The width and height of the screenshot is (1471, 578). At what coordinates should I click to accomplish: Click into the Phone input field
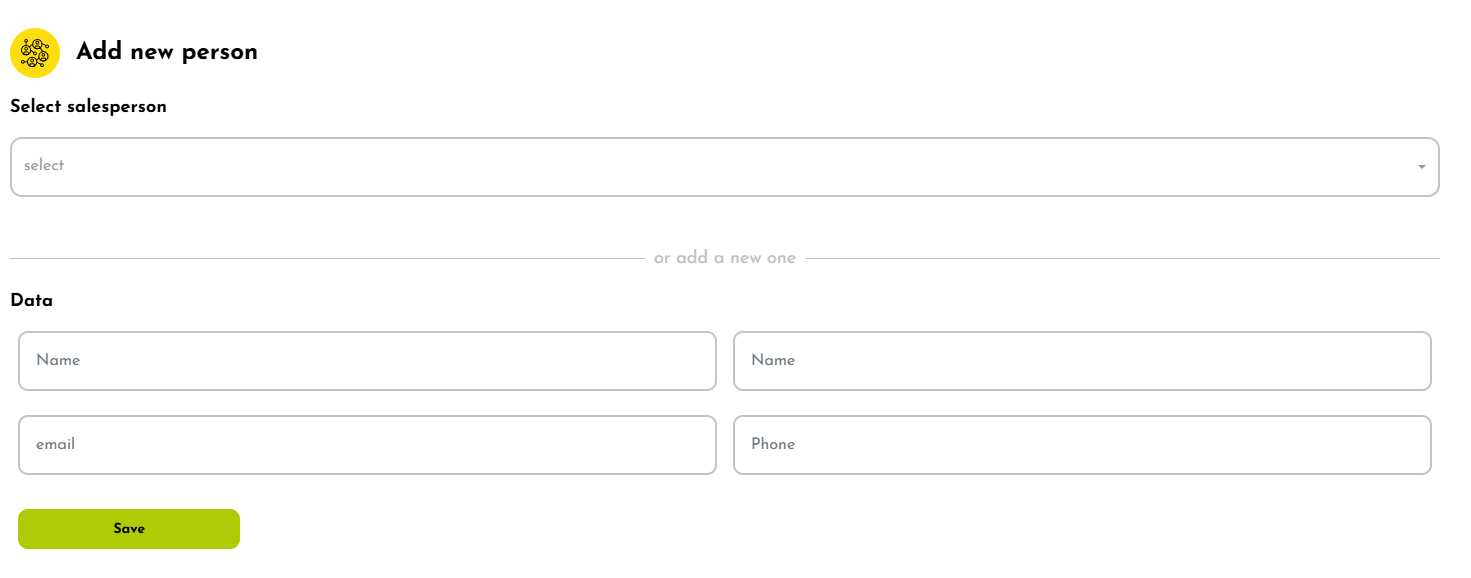tap(1082, 445)
